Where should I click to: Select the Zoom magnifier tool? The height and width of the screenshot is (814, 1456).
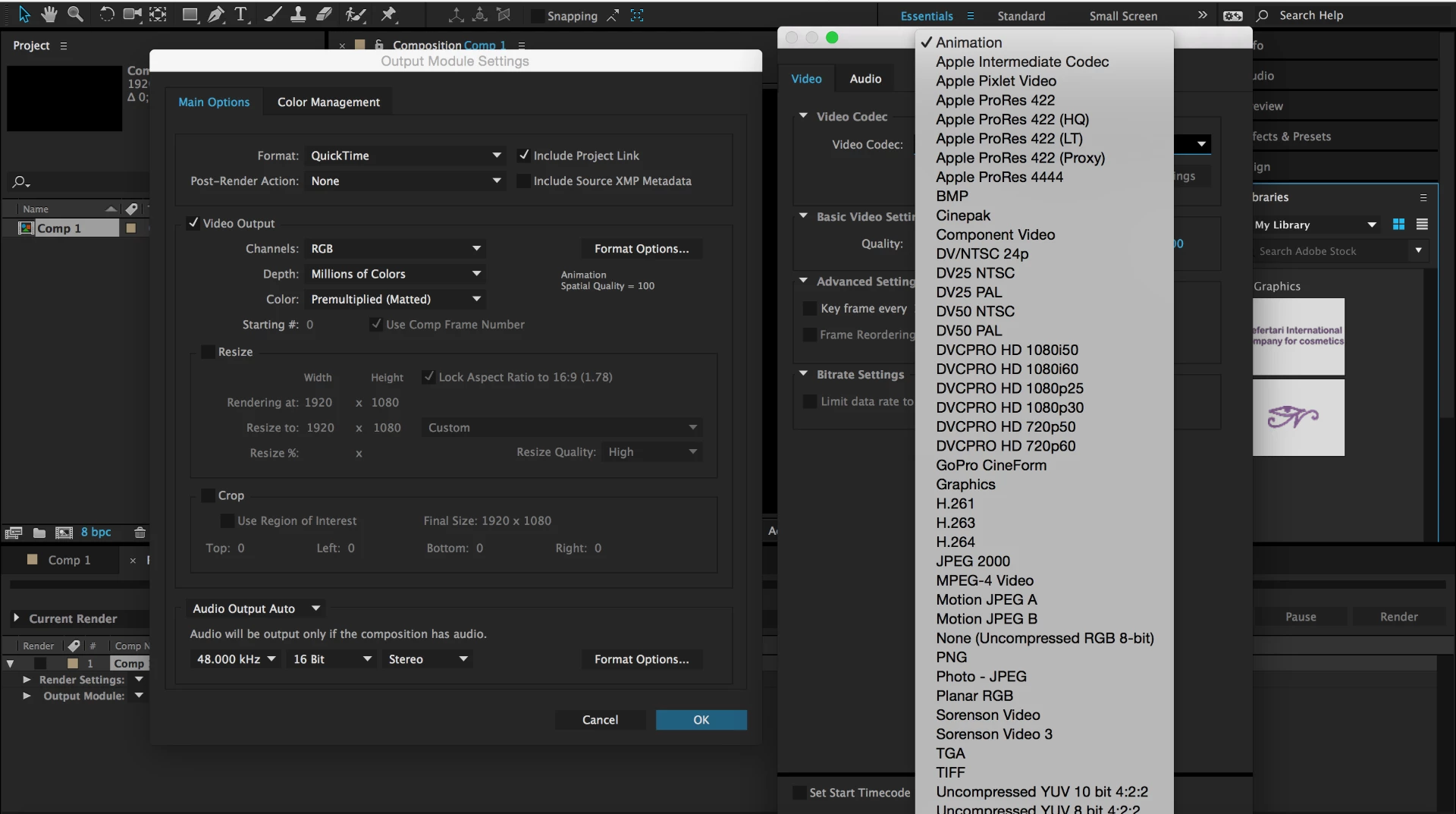coord(75,14)
